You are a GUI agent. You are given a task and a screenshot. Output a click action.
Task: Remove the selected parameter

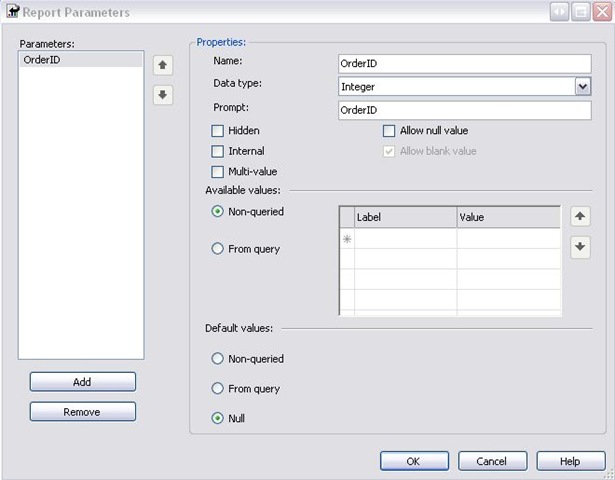[83, 412]
